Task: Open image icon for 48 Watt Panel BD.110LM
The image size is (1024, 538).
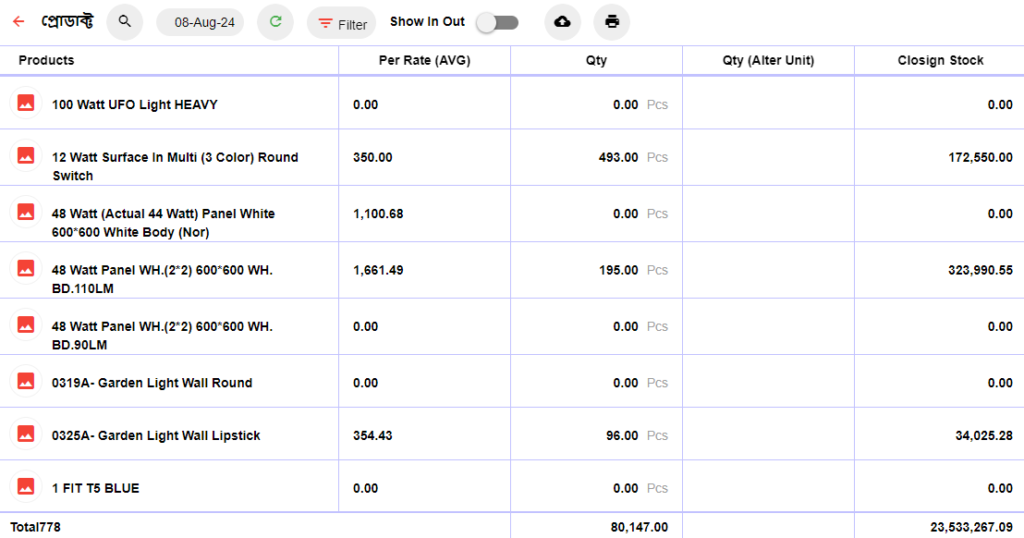Action: 25,268
